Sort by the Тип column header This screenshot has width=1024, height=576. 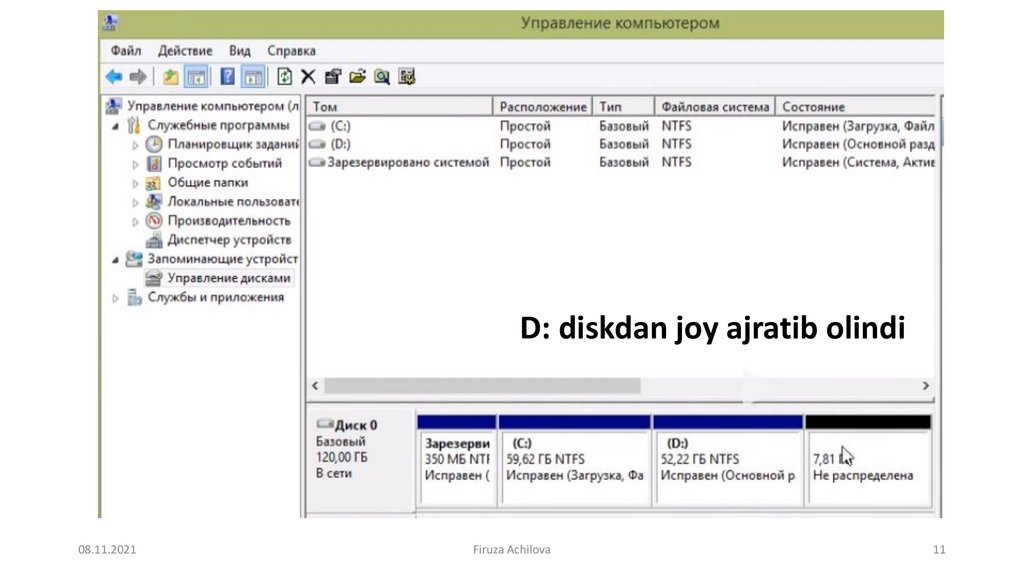(624, 106)
